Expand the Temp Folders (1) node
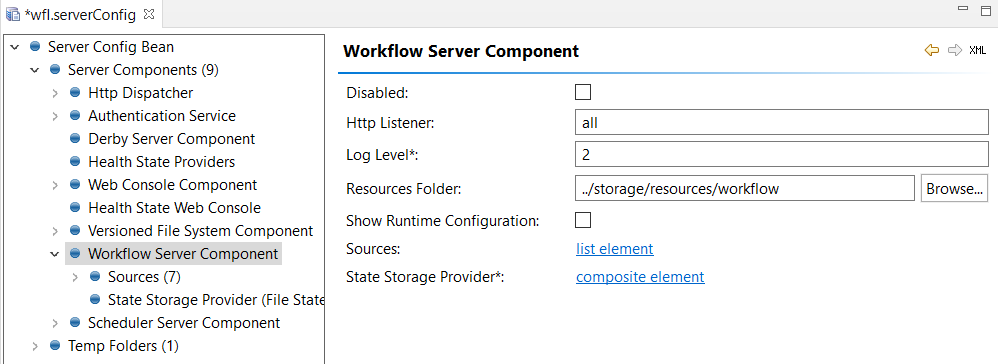The image size is (998, 364). (x=35, y=346)
